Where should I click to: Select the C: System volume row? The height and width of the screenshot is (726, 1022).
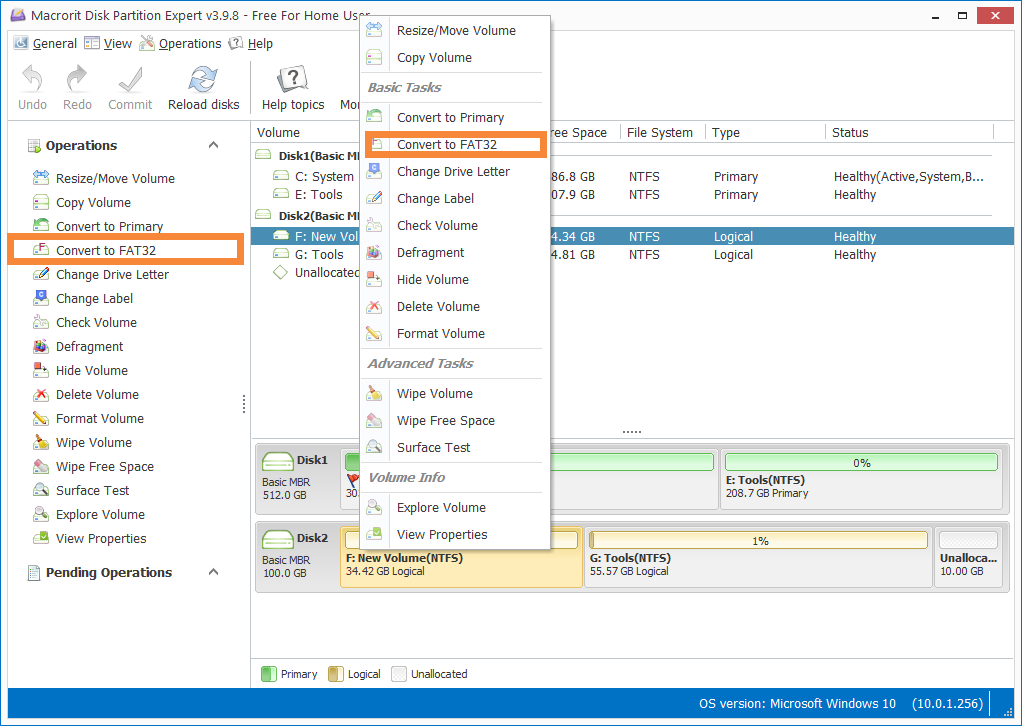pos(632,177)
